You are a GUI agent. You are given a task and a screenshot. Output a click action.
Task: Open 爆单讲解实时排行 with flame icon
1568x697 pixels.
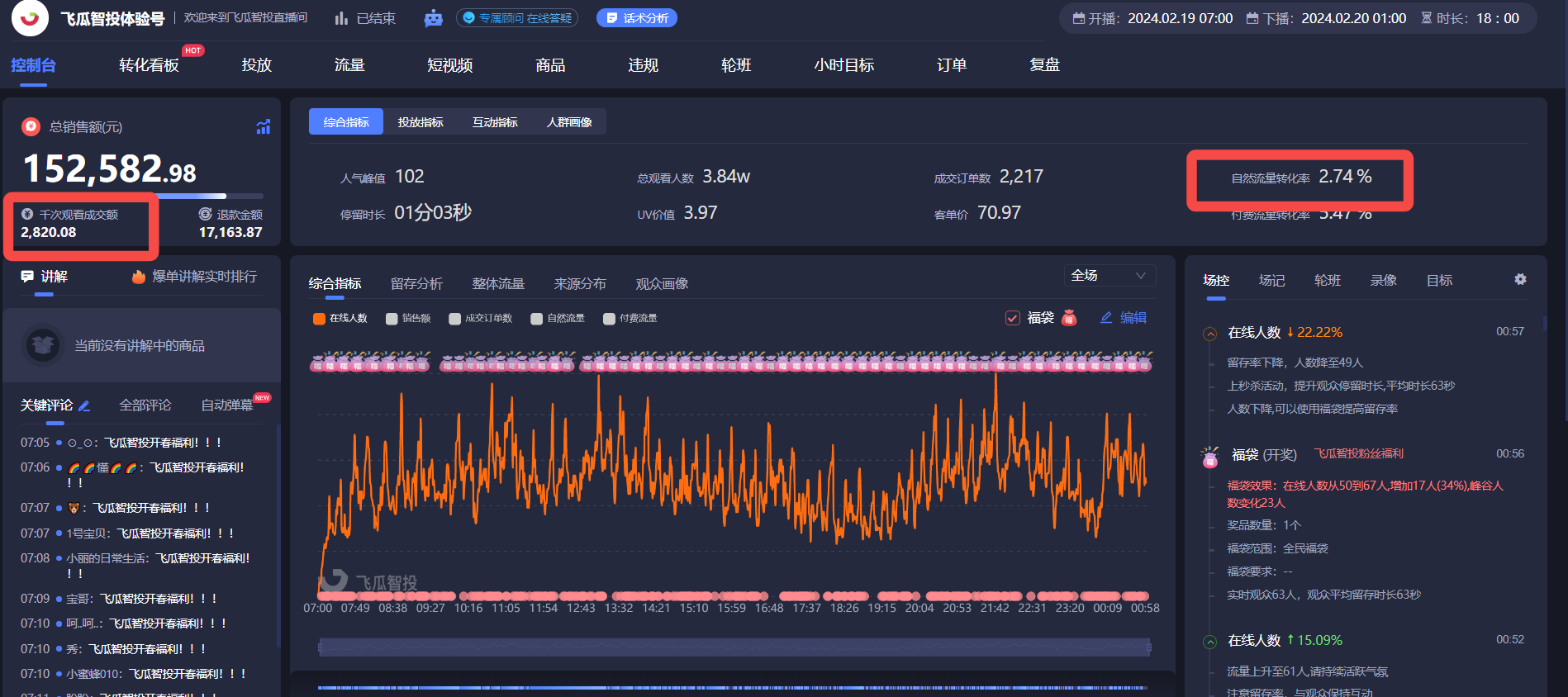195,277
